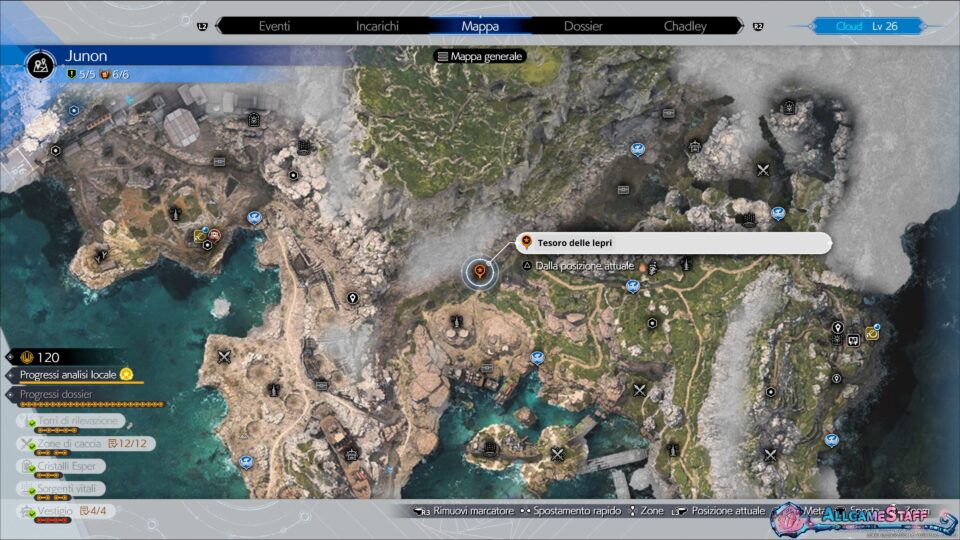
Task: Toggle the Cristalli Esper check mark
Action: pyautogui.click(x=31, y=468)
